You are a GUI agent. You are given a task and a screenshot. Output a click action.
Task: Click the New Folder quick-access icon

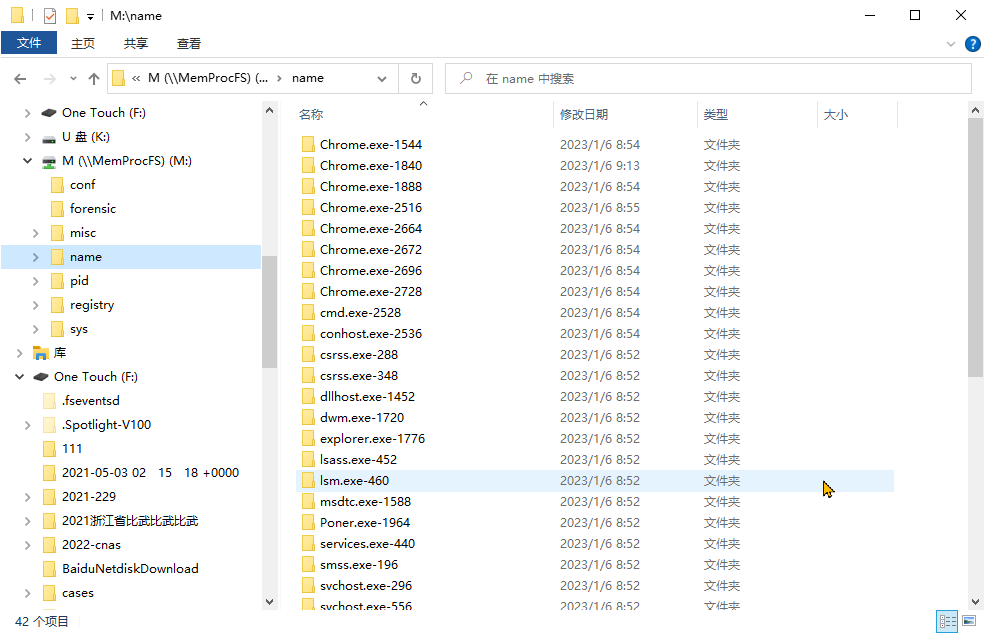72,16
